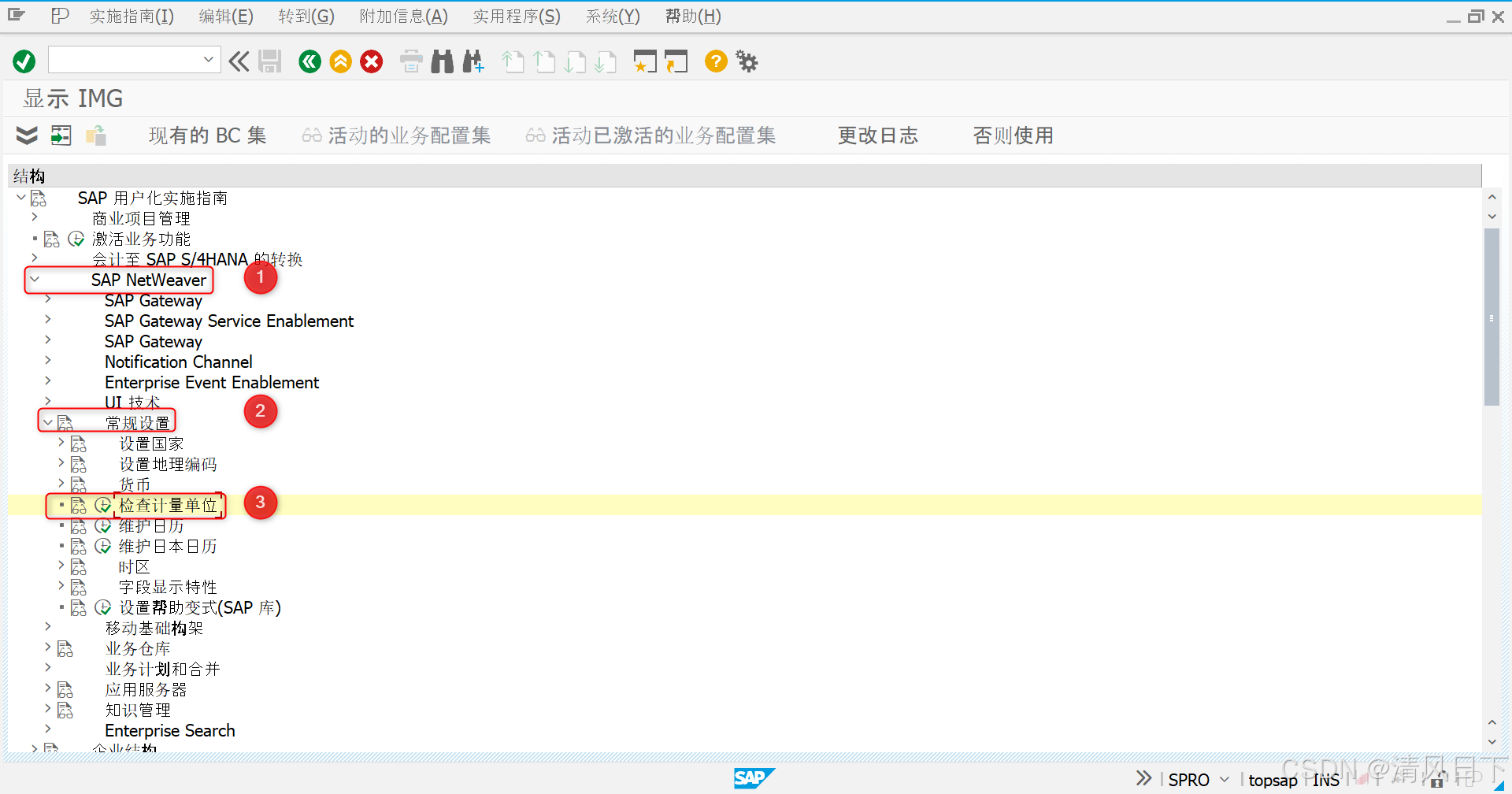The image size is (1512, 794).
Task: Open the 附加信息(A) menu
Action: coord(403,16)
